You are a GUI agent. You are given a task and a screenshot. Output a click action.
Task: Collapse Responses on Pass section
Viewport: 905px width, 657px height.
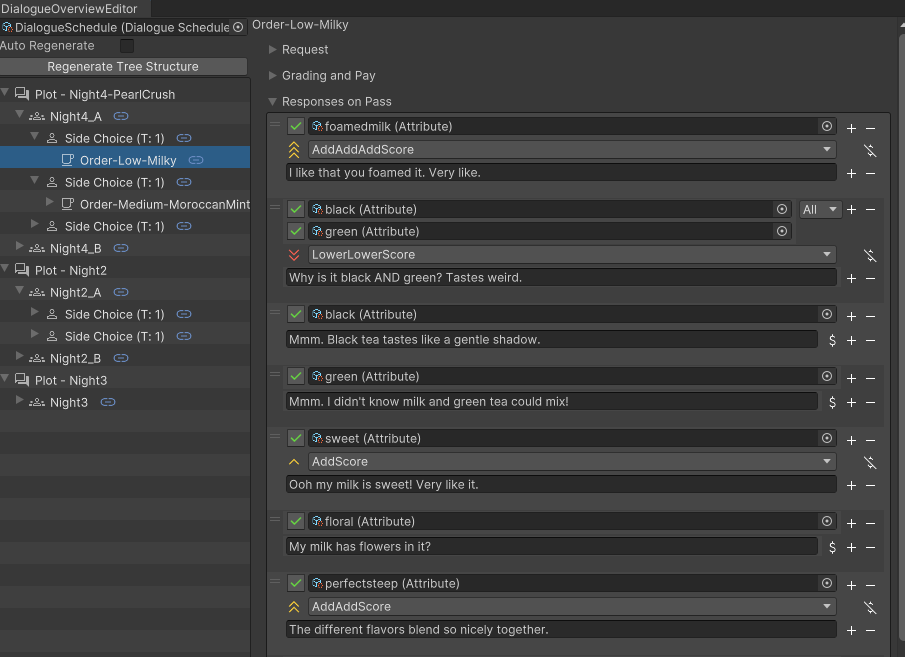pos(272,102)
